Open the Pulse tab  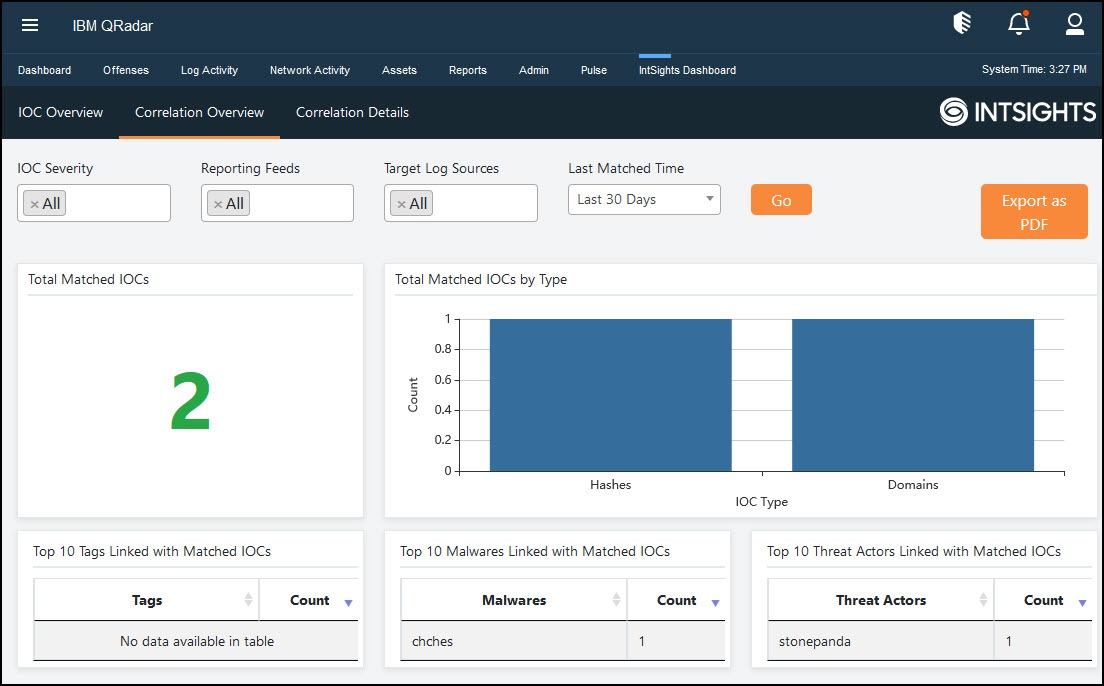coord(594,70)
